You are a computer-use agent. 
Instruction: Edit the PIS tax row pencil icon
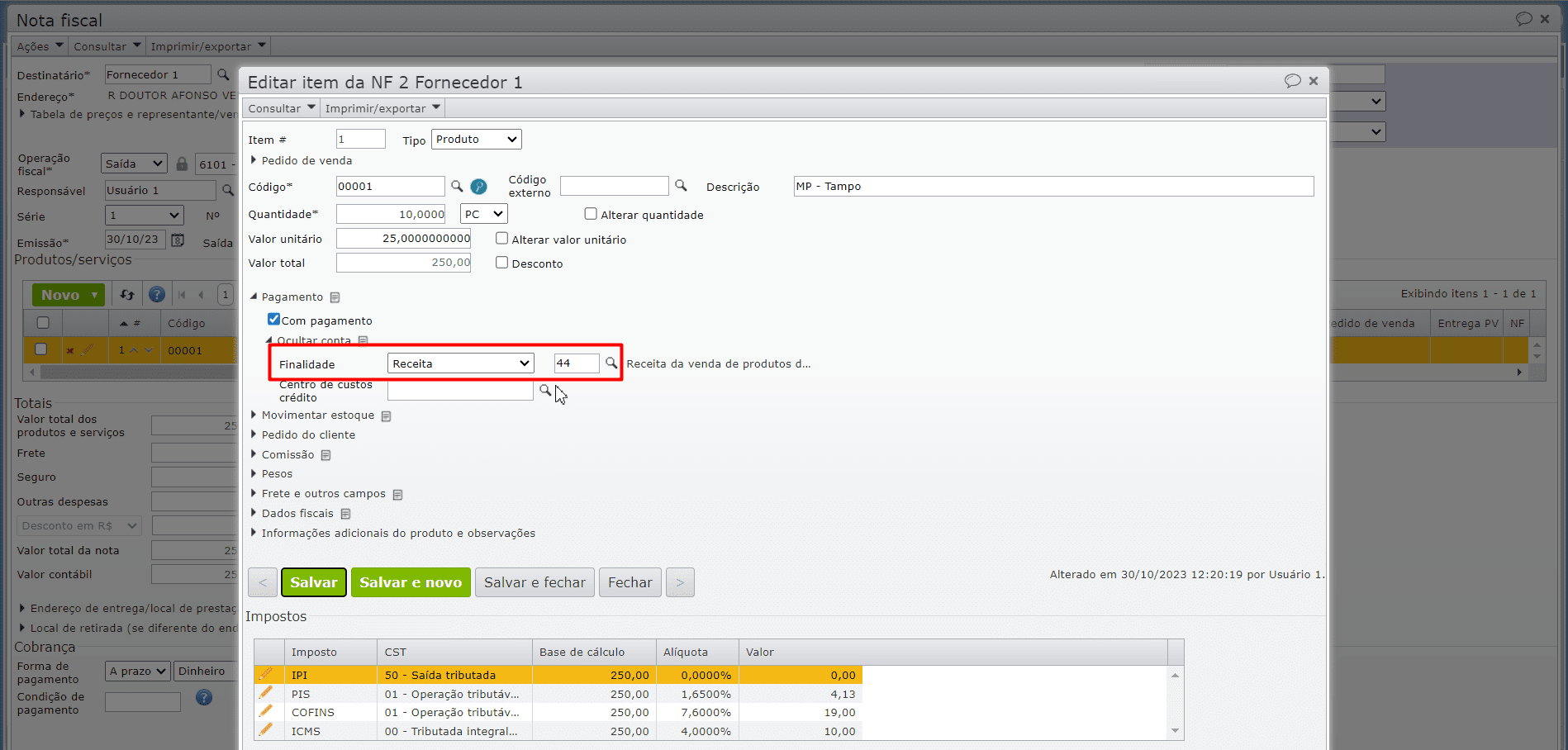pyautogui.click(x=265, y=694)
